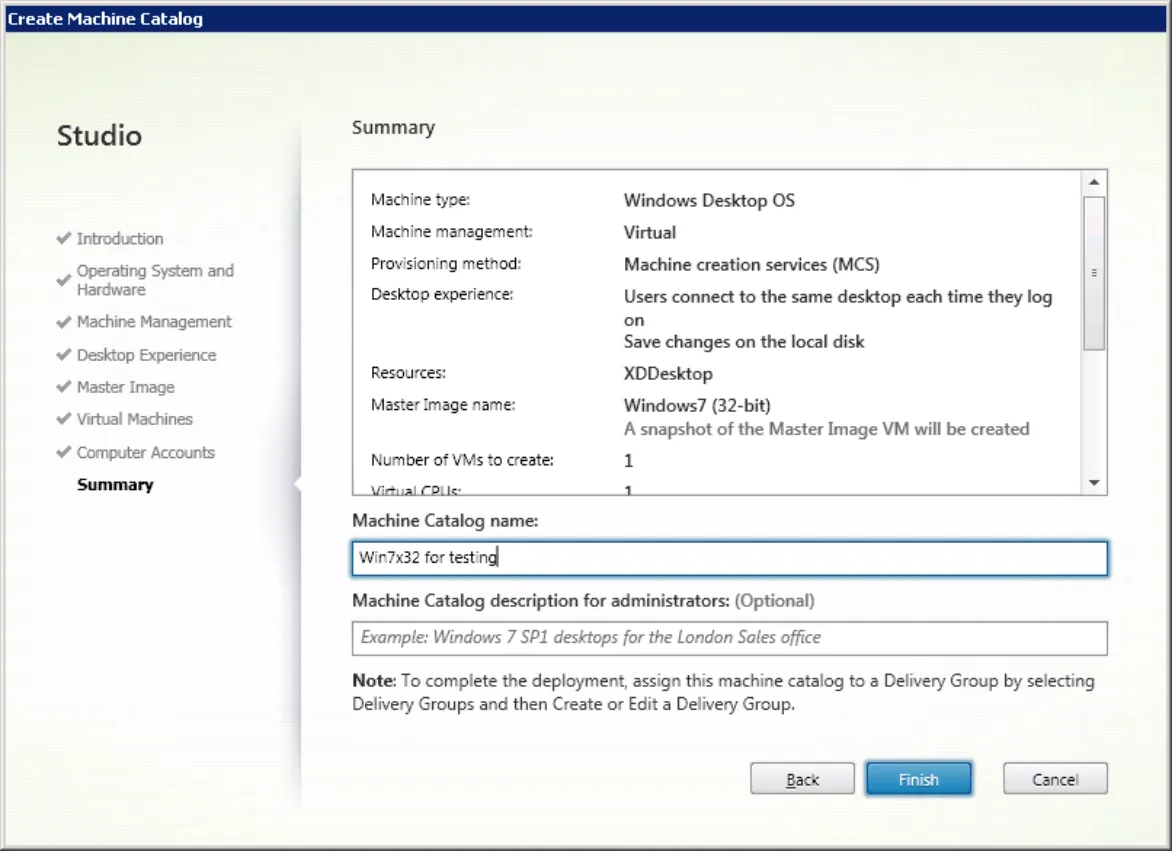Click the checkmark beside Operating System and Hardware

coord(64,280)
